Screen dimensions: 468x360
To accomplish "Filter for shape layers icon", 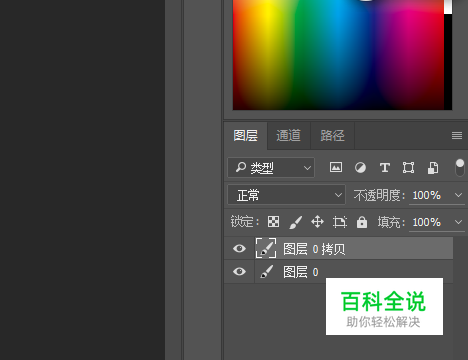I will (408, 167).
